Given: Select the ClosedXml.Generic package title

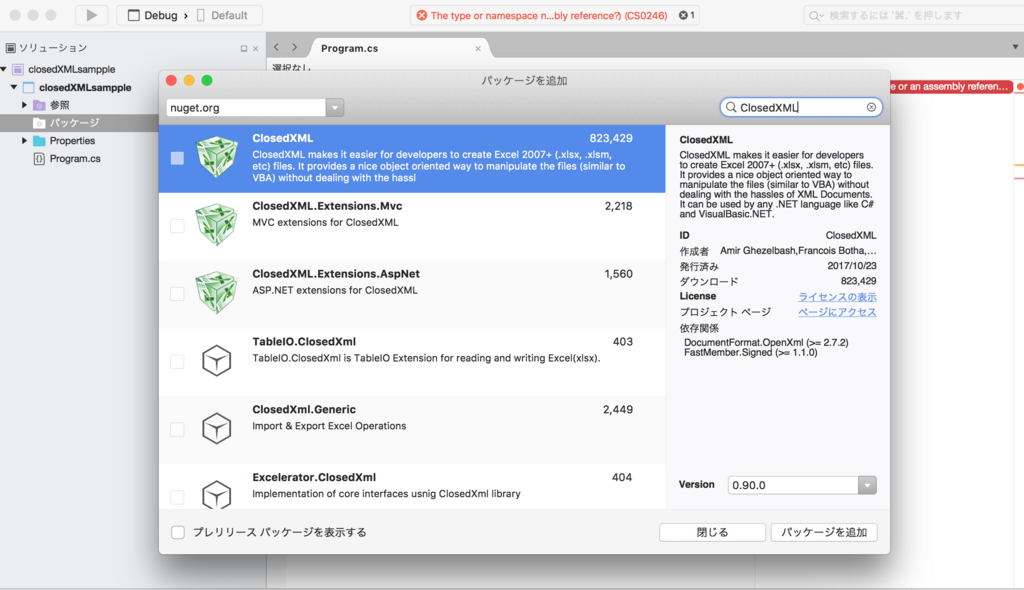Looking at the screenshot, I should (x=304, y=409).
